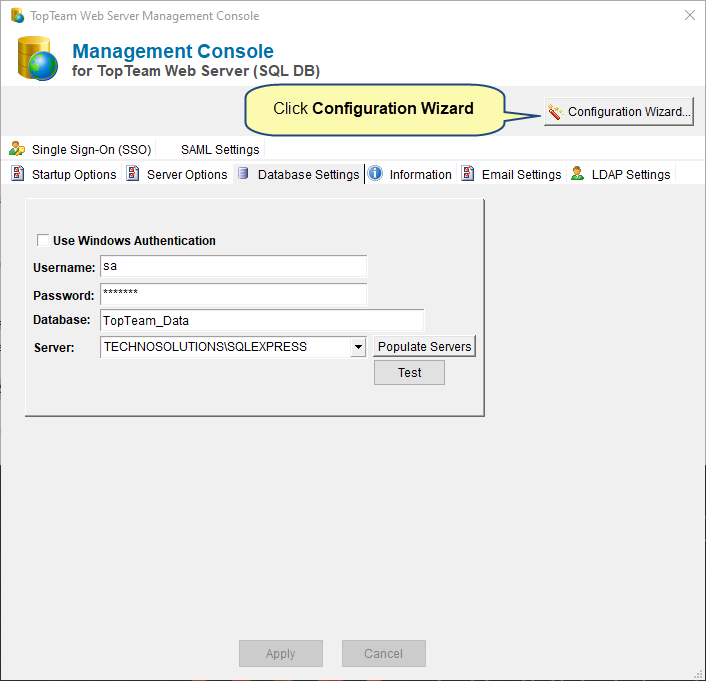Select the Server Options tab

coord(177,174)
